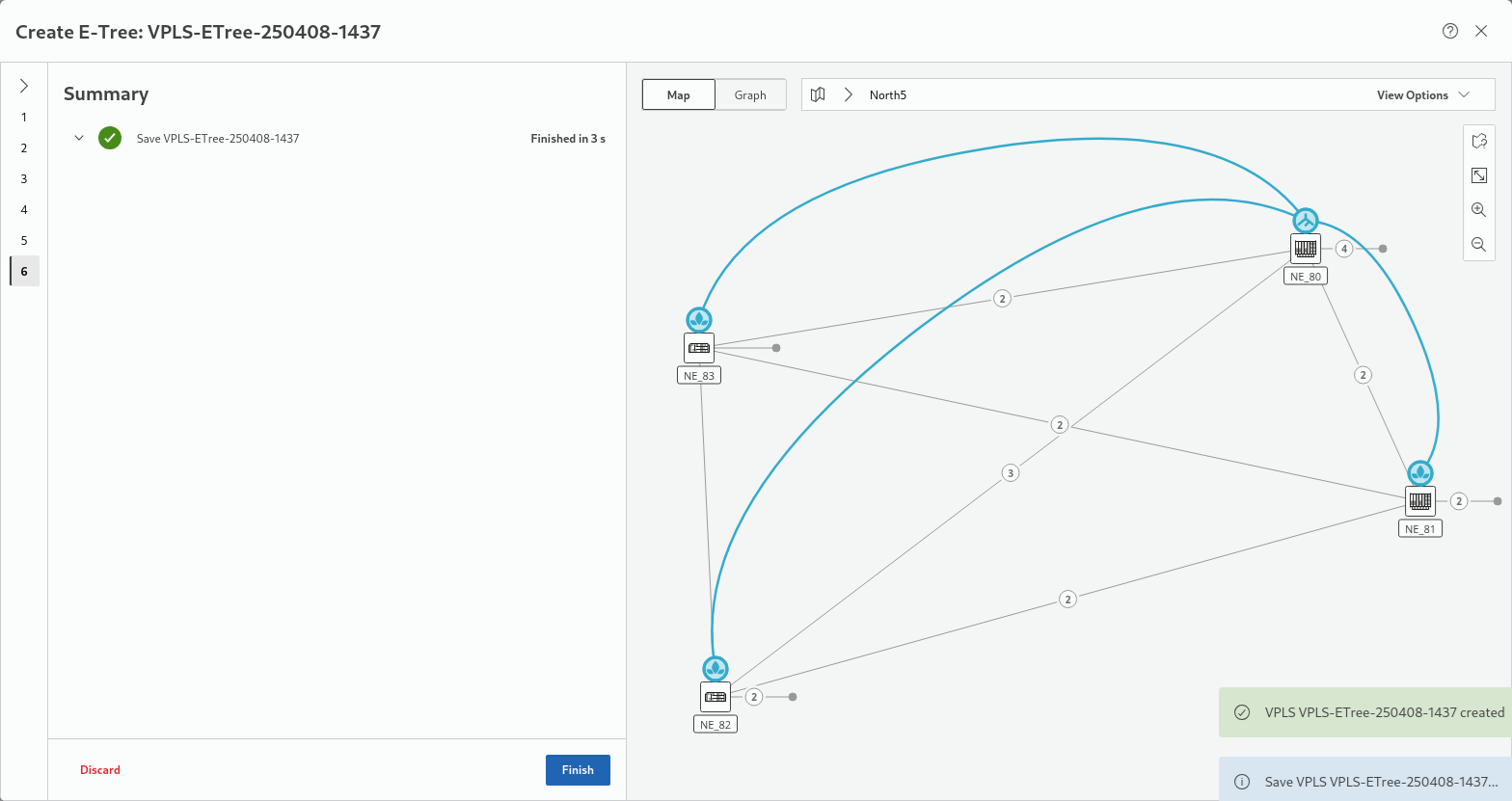This screenshot has width=1512, height=801.
Task: Switch to the Map view
Action: coord(679,94)
